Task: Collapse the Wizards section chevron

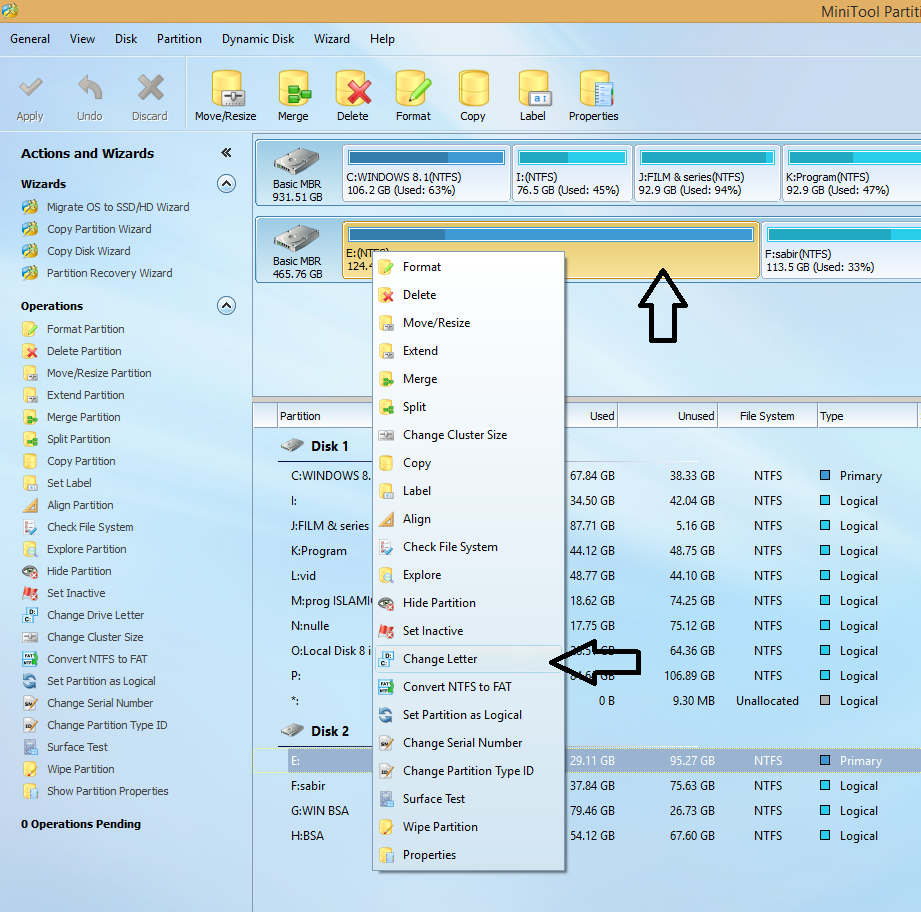Action: 226,184
